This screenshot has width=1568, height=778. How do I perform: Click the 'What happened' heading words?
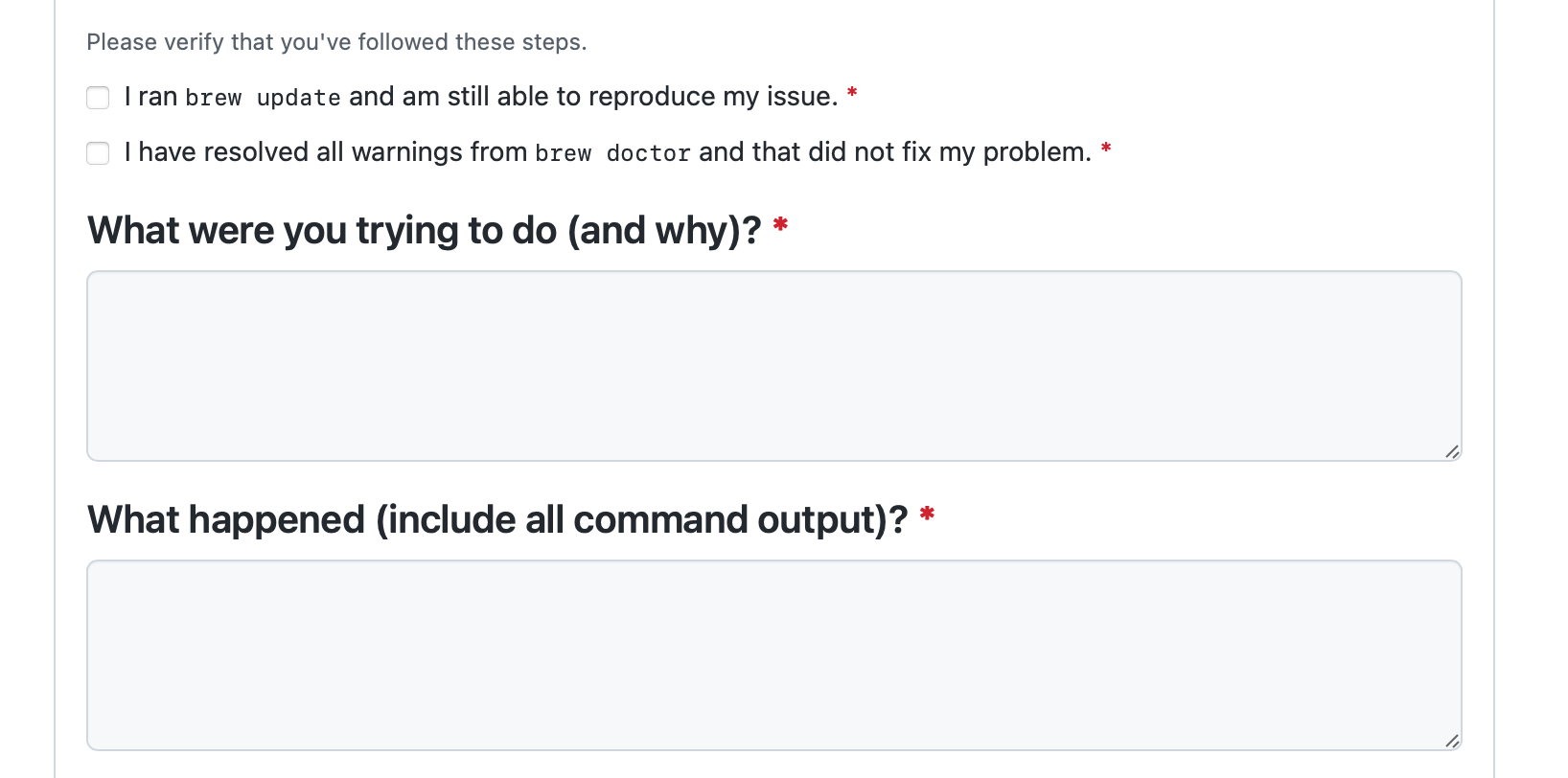(x=226, y=520)
